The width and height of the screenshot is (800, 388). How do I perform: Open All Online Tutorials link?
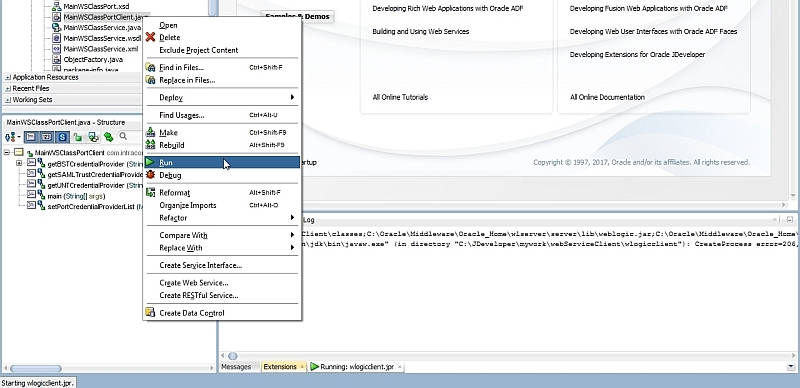[400, 97]
